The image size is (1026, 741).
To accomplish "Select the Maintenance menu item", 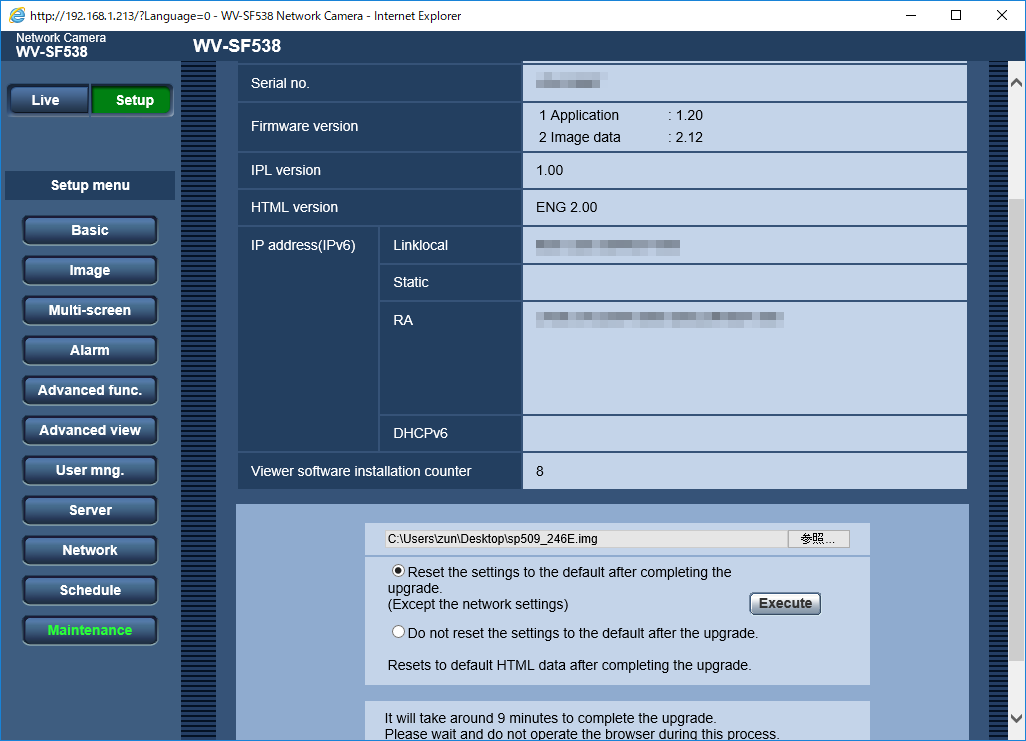I will pyautogui.click(x=90, y=630).
